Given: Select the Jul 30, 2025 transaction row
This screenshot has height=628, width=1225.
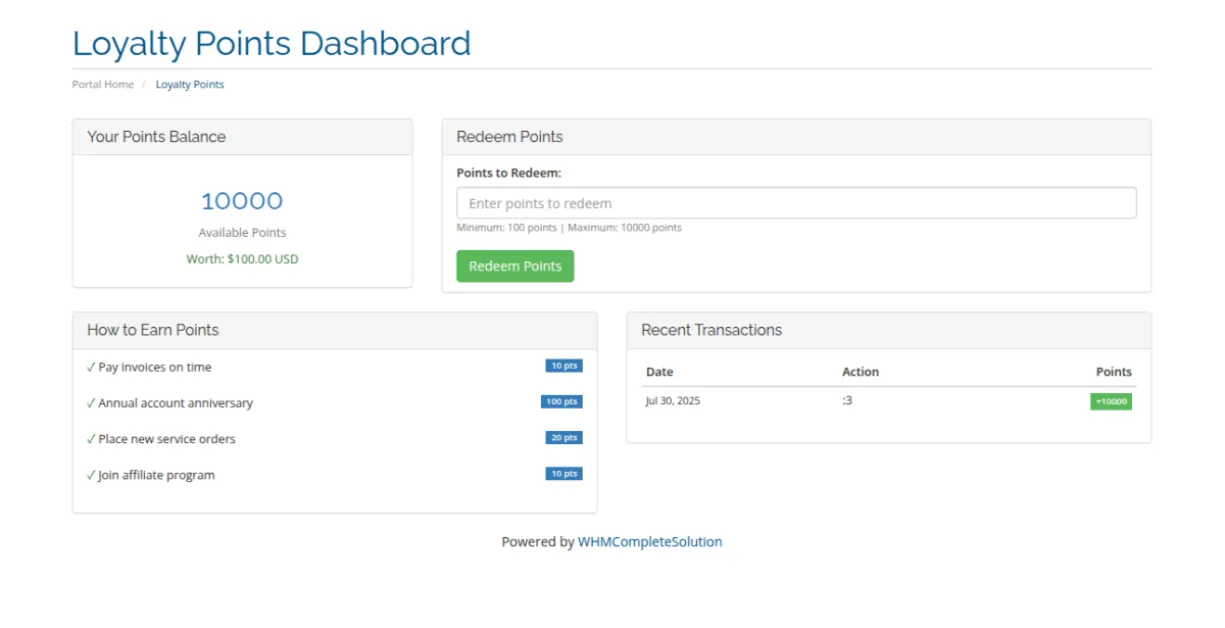Looking at the screenshot, I should coord(673,401).
